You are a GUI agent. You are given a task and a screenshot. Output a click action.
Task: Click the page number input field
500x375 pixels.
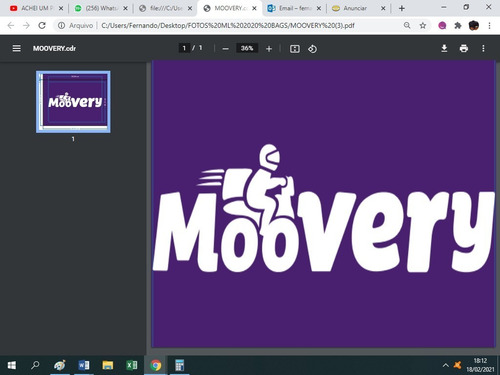(184, 48)
